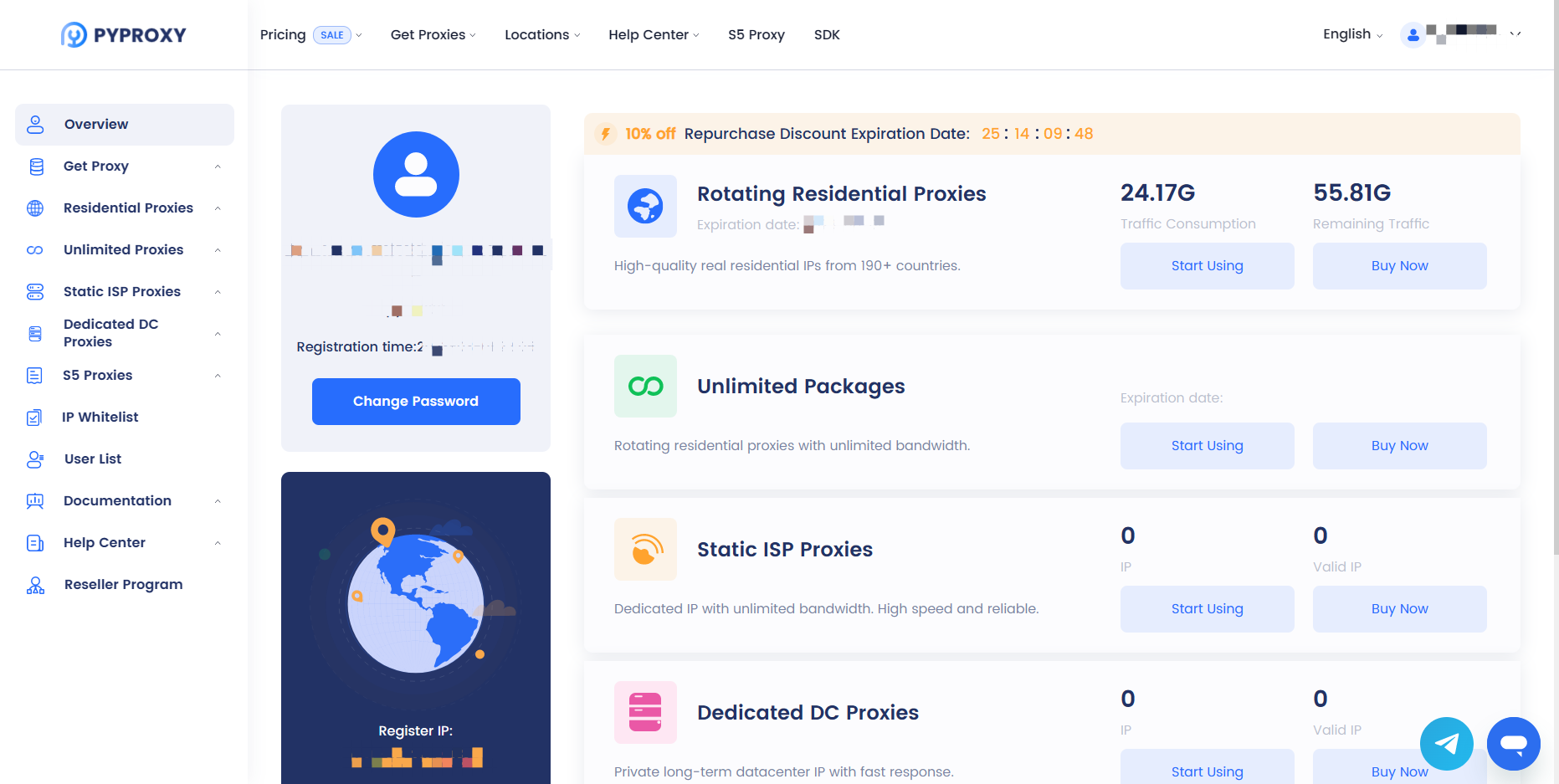This screenshot has width=1559, height=784.
Task: Click the PYPROXY logo
Action: click(124, 35)
